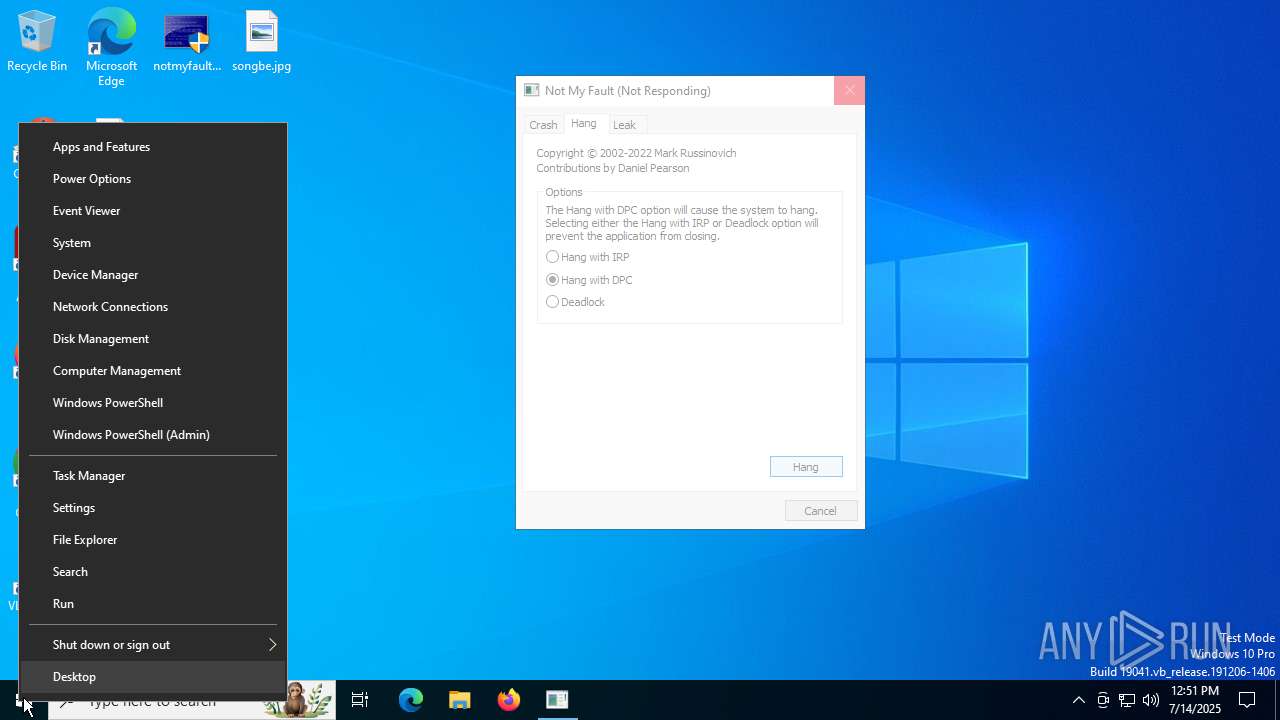The height and width of the screenshot is (720, 1280).
Task: Open the volume control tray icon
Action: click(x=1151, y=700)
